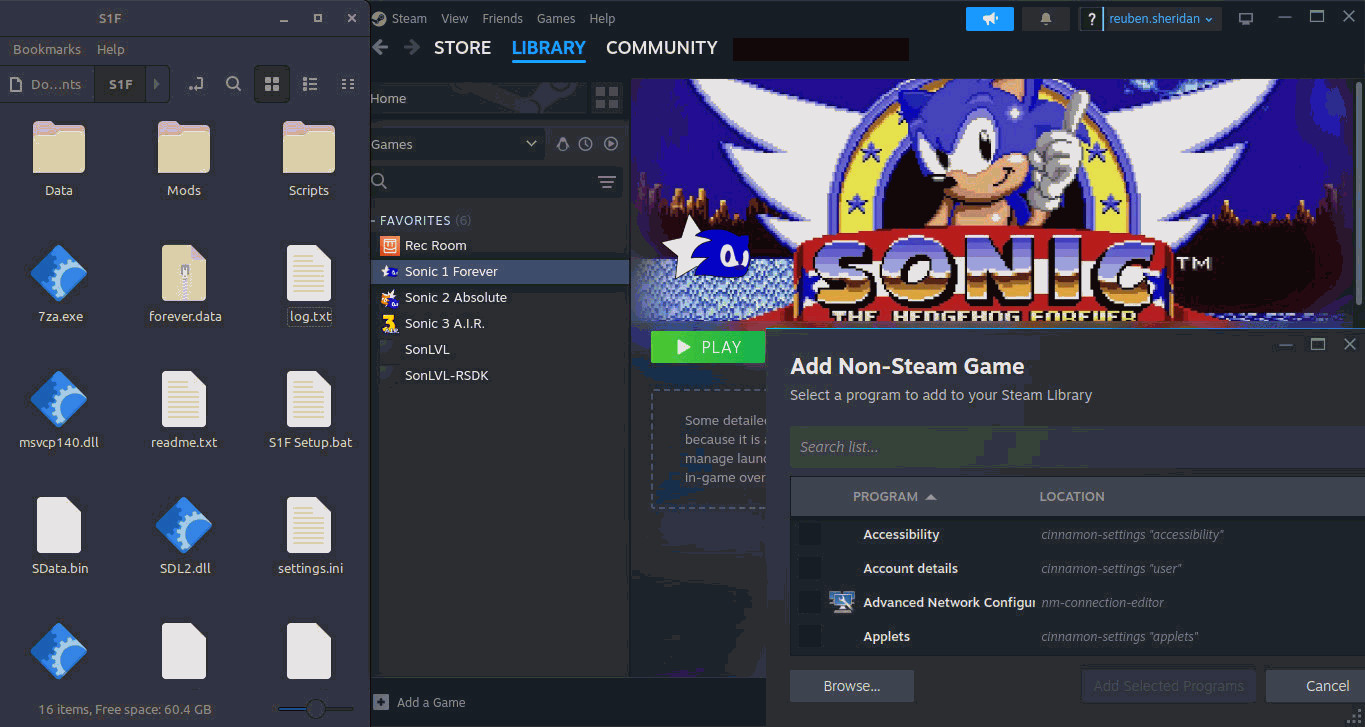This screenshot has height=727, width=1365.
Task: Open advanced library filters icon
Action: point(607,182)
